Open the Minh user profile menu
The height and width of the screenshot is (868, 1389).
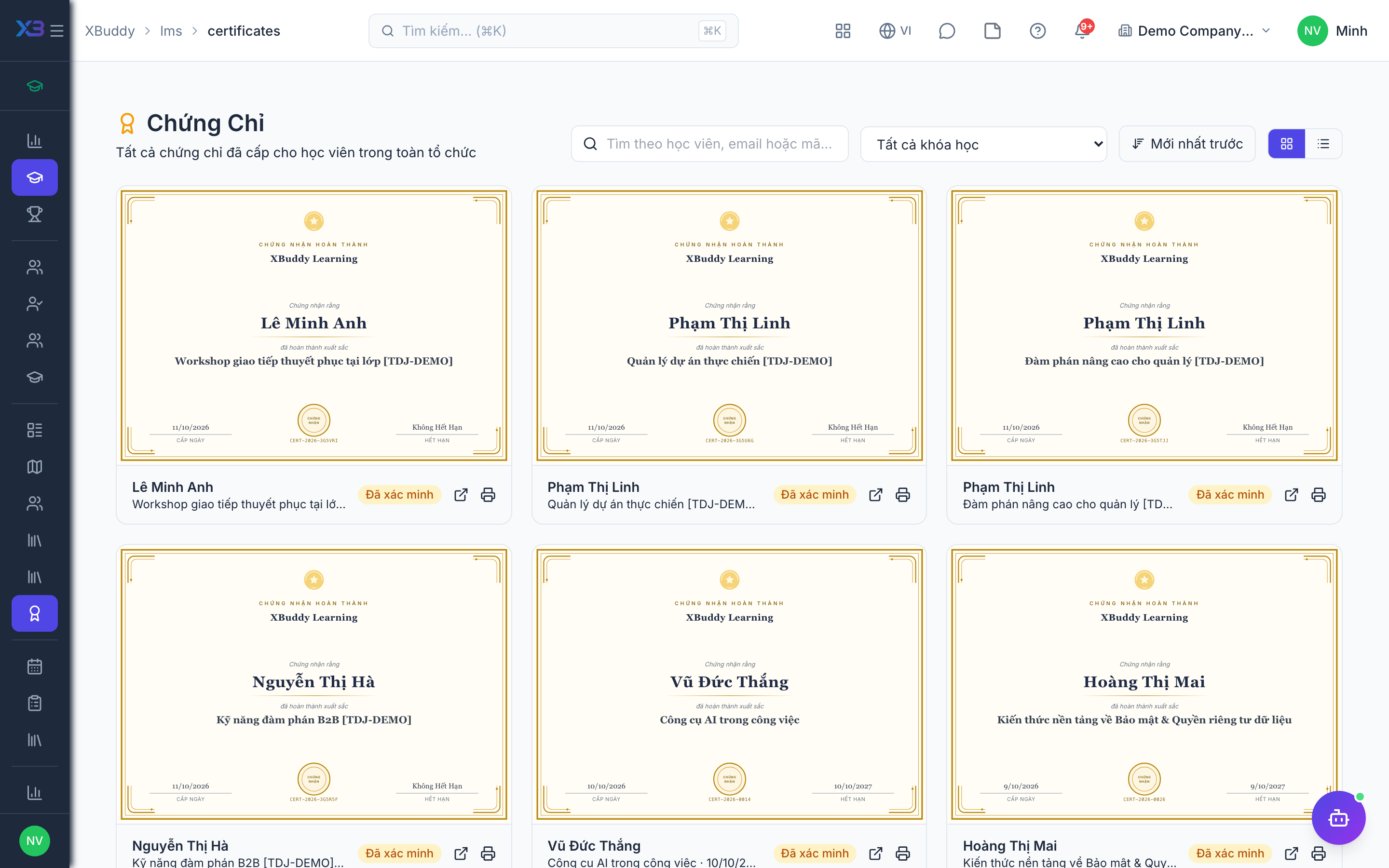(1332, 31)
